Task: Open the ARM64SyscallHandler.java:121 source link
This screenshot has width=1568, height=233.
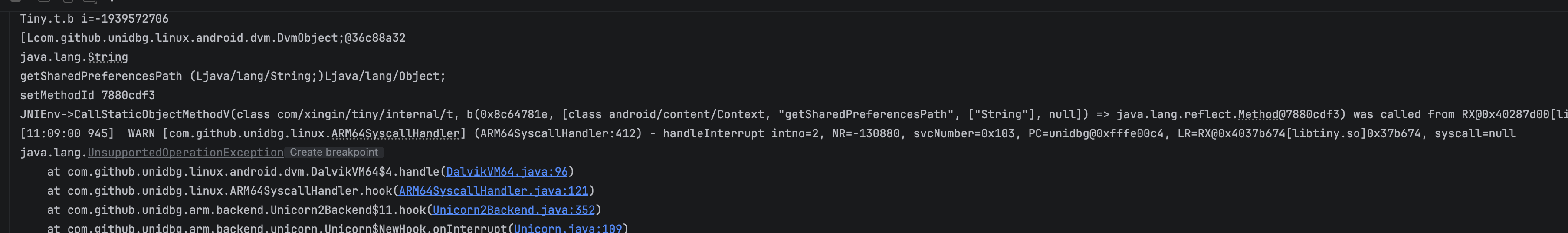Action: [493, 191]
